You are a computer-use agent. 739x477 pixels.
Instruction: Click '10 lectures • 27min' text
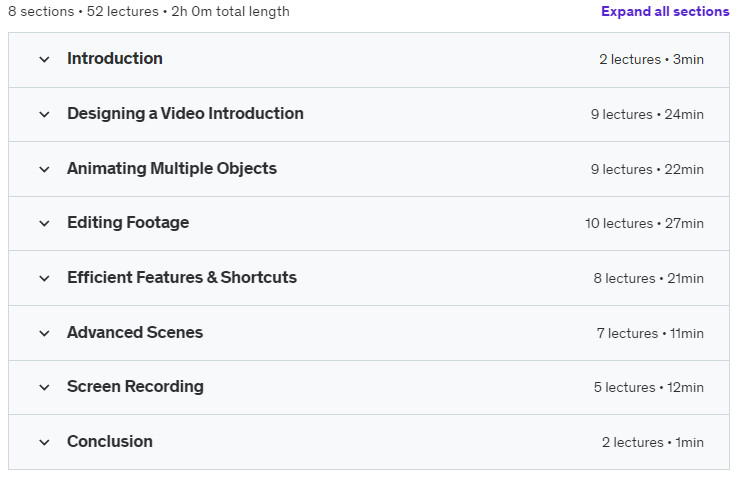coord(644,223)
